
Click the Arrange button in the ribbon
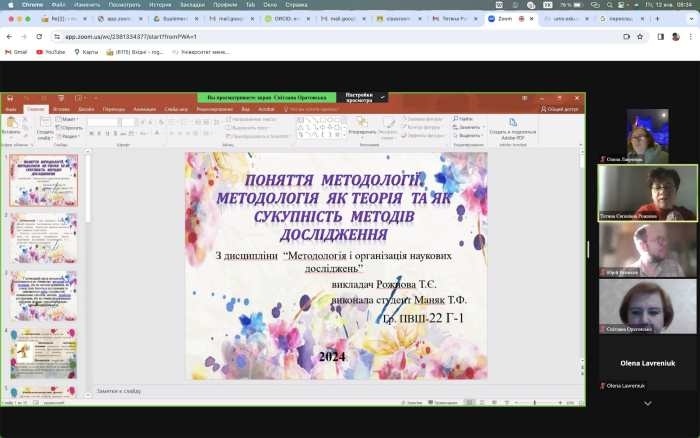click(362, 130)
